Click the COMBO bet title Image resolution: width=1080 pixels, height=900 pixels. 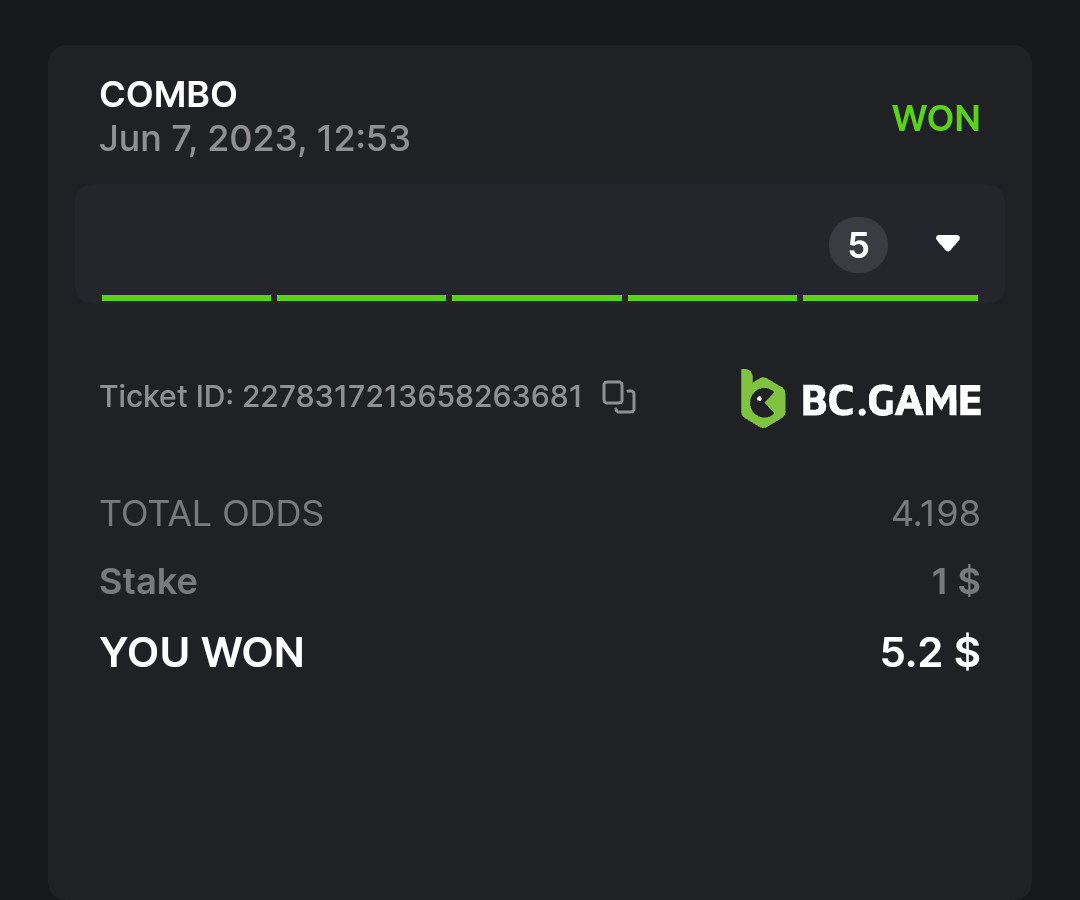168,95
